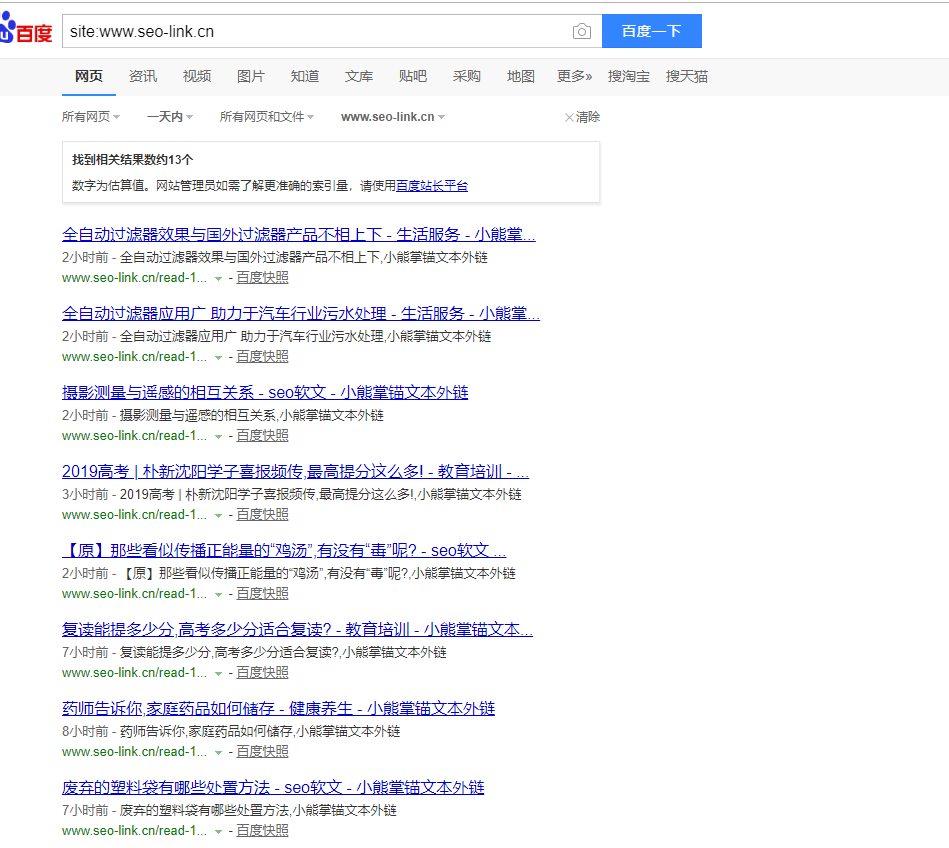Open result 全自动过滤器效果与国外过滤器产品不相上下

click(x=298, y=235)
